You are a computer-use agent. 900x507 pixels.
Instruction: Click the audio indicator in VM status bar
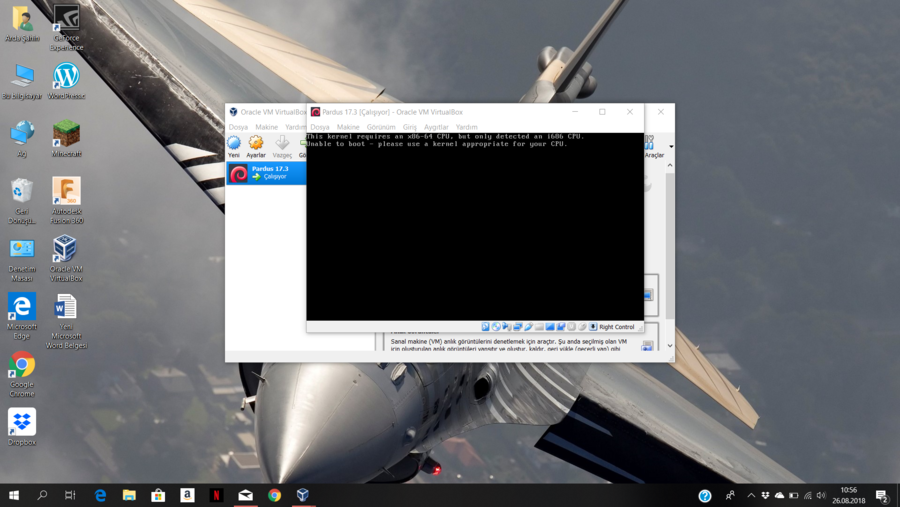[507, 327]
